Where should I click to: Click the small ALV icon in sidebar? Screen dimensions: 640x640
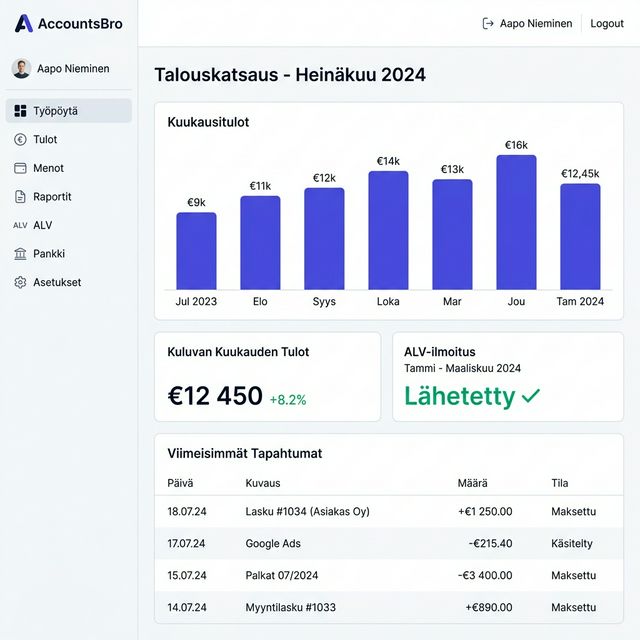point(20,225)
